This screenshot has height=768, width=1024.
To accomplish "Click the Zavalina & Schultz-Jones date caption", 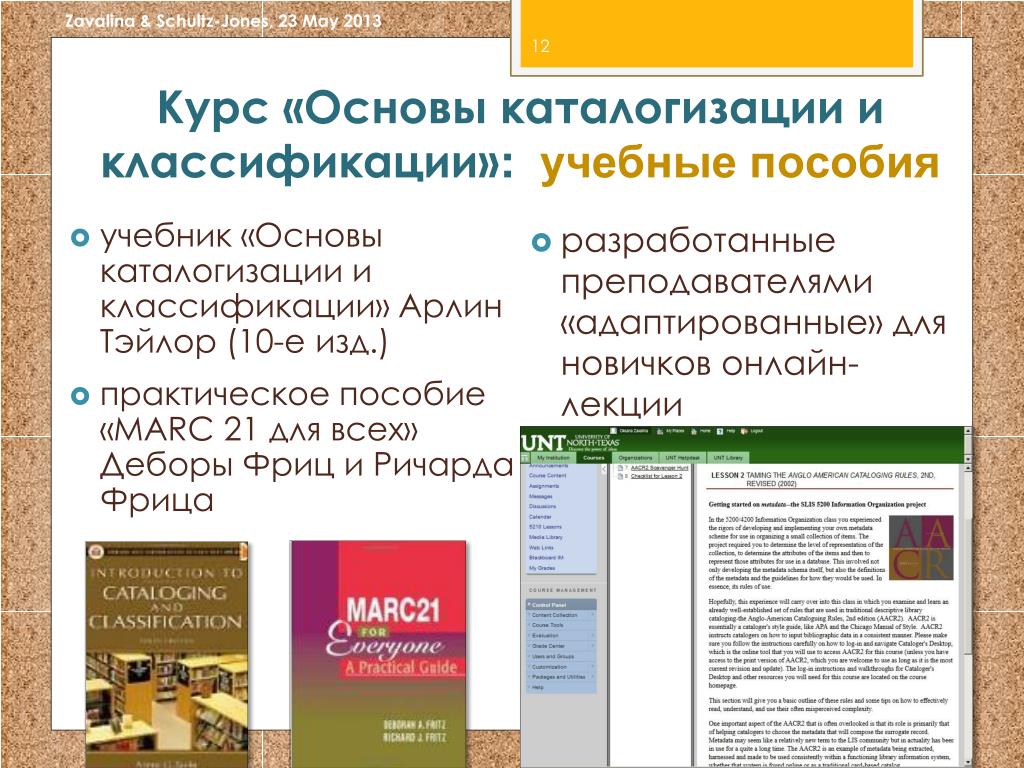I will (x=223, y=21).
